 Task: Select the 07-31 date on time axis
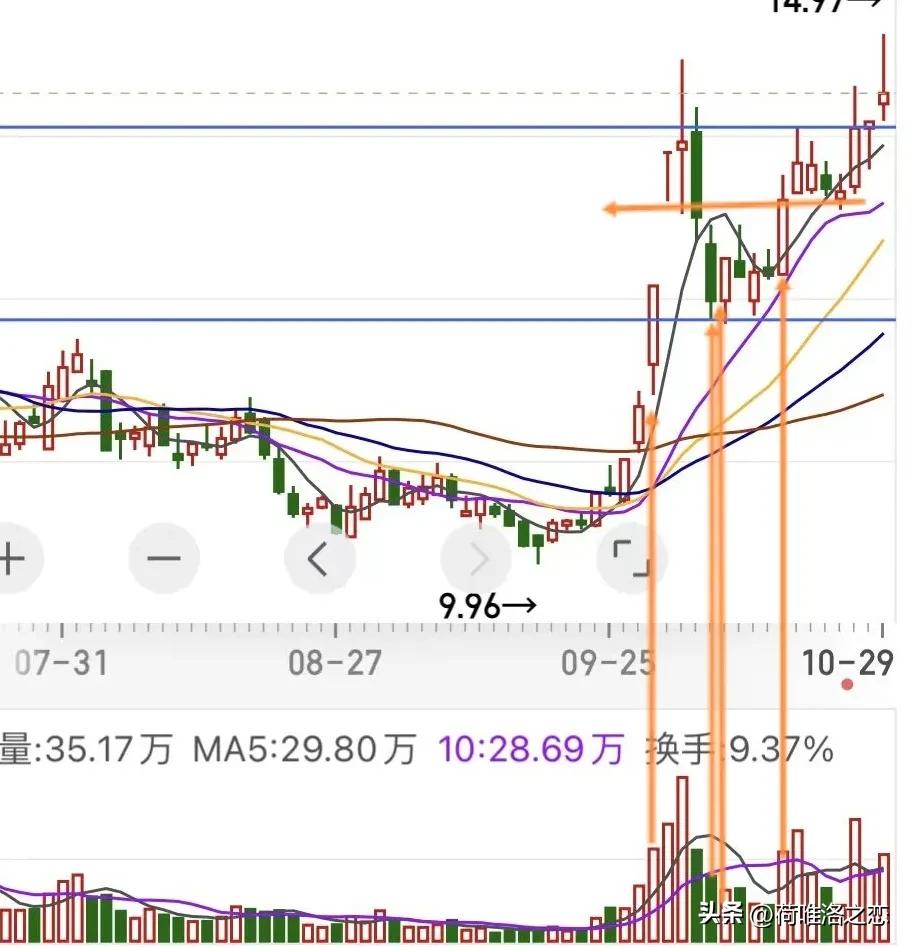(x=60, y=663)
